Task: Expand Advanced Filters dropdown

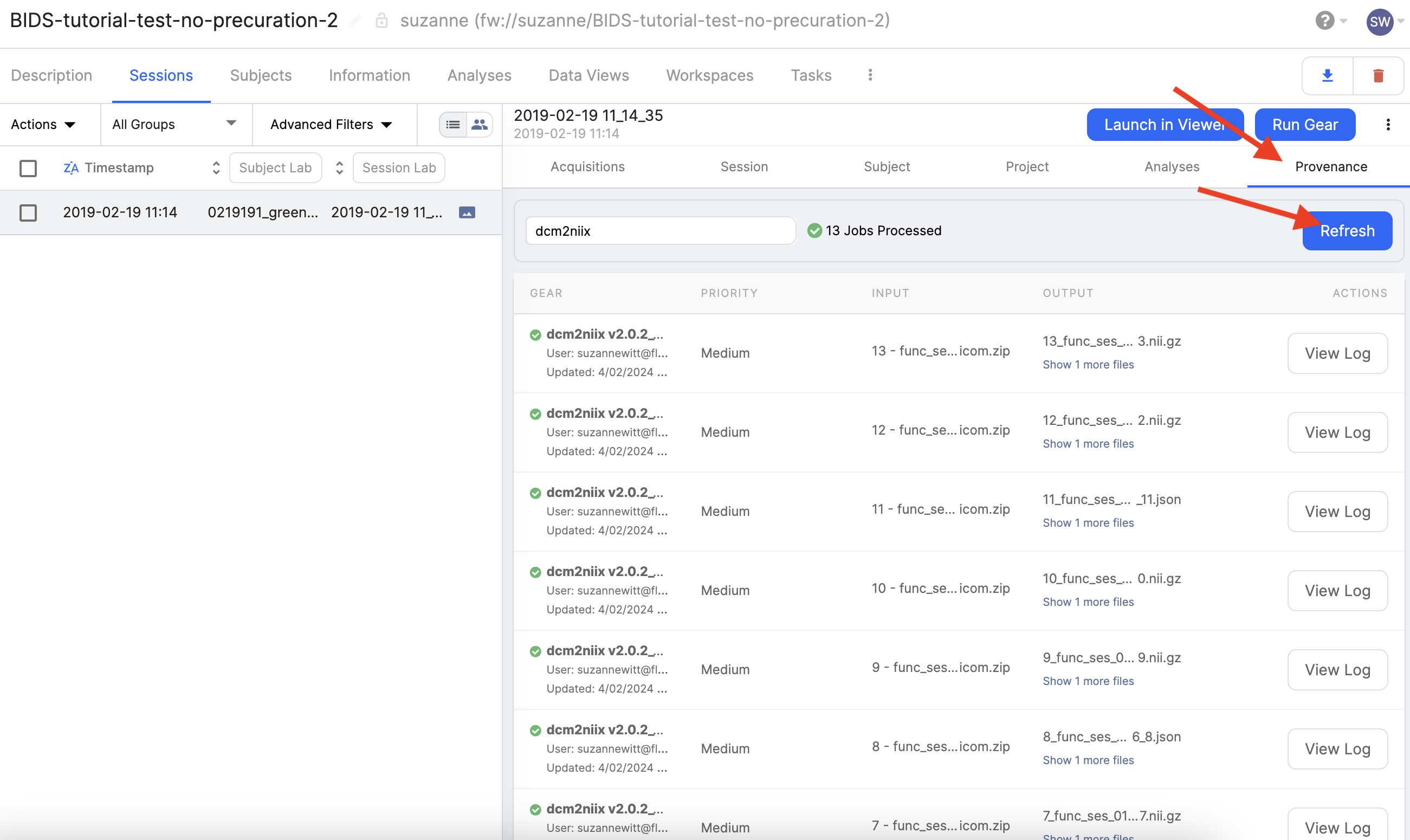Action: 331,125
